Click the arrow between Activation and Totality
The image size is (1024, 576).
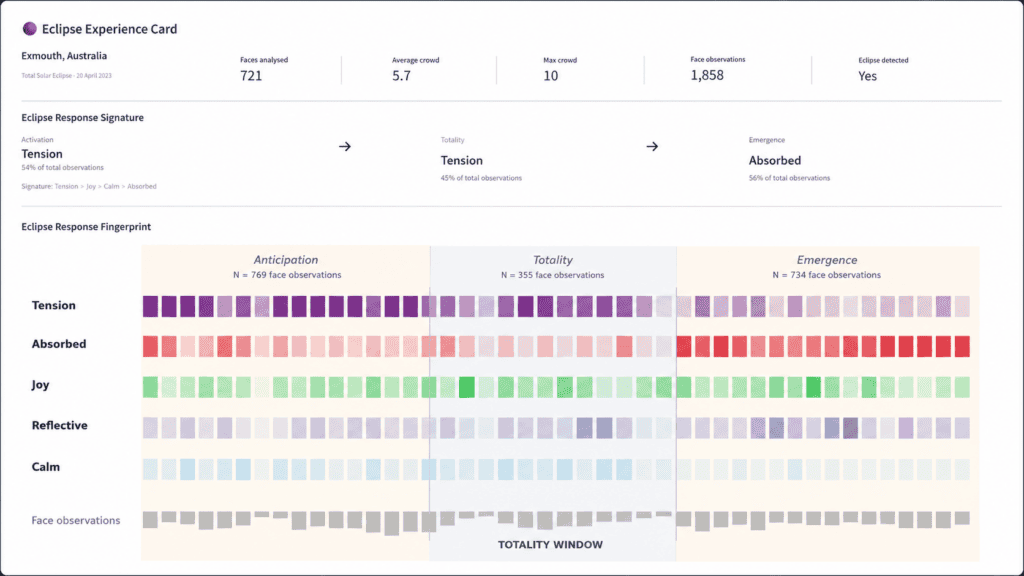click(x=345, y=146)
